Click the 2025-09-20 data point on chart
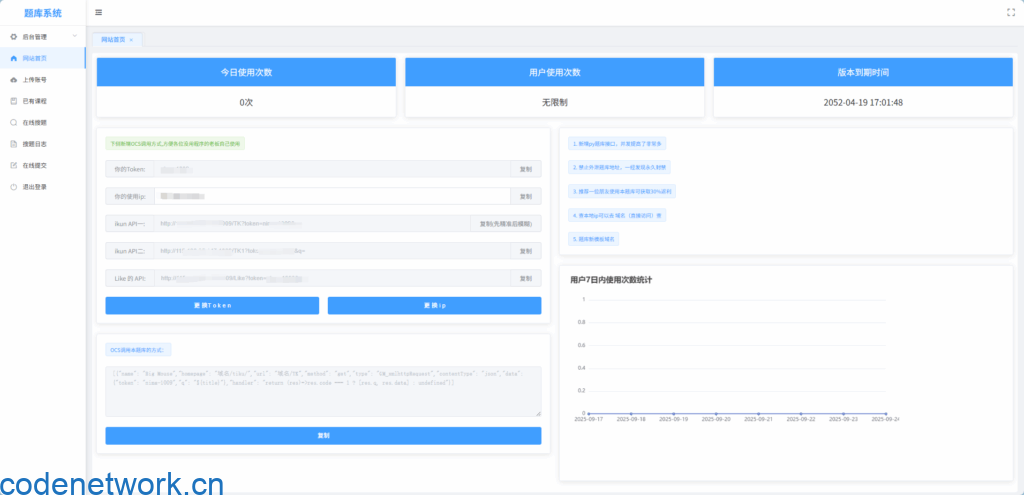Viewport: 1024px width, 495px height. point(719,413)
